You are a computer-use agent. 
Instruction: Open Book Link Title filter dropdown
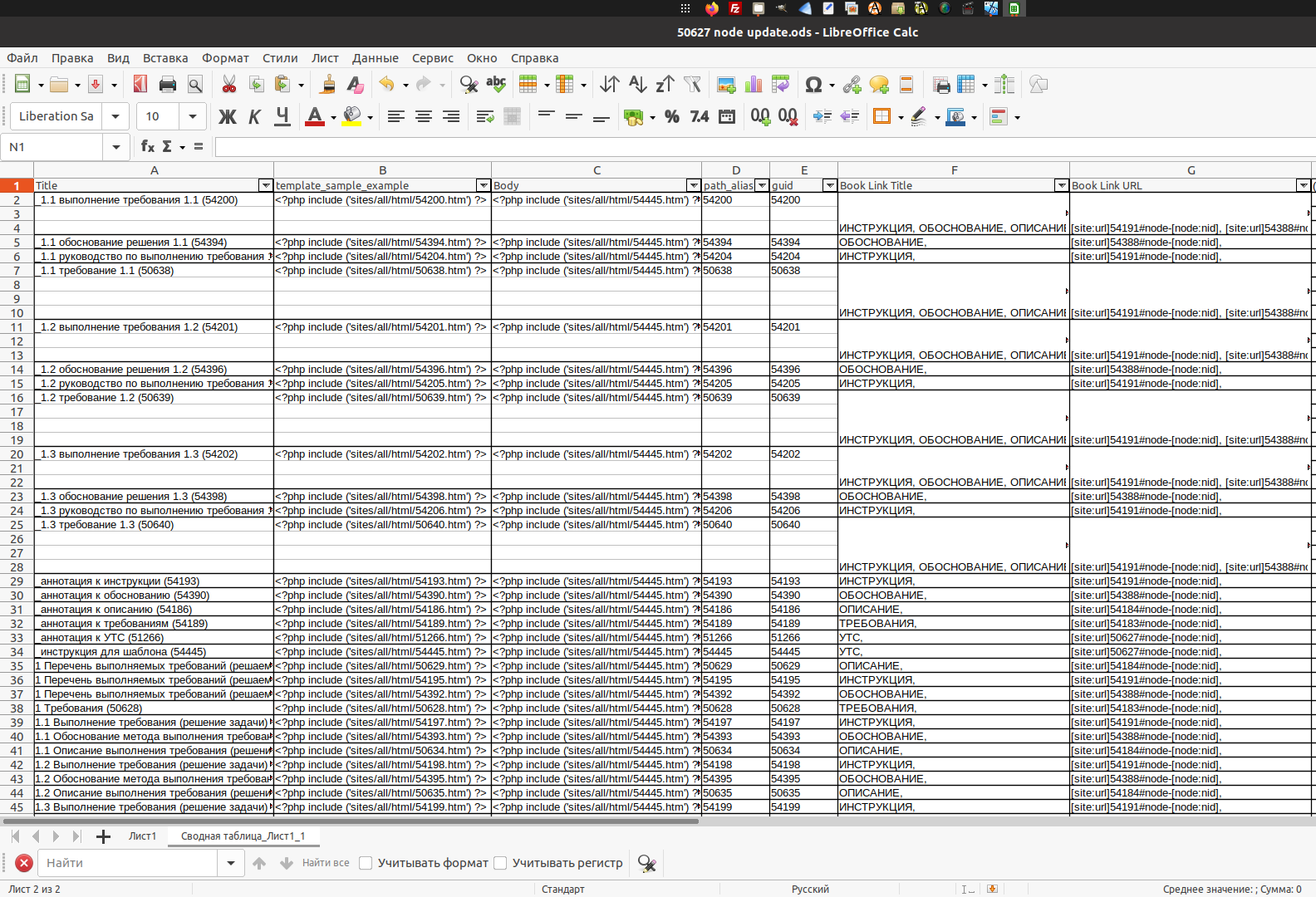pos(1061,185)
